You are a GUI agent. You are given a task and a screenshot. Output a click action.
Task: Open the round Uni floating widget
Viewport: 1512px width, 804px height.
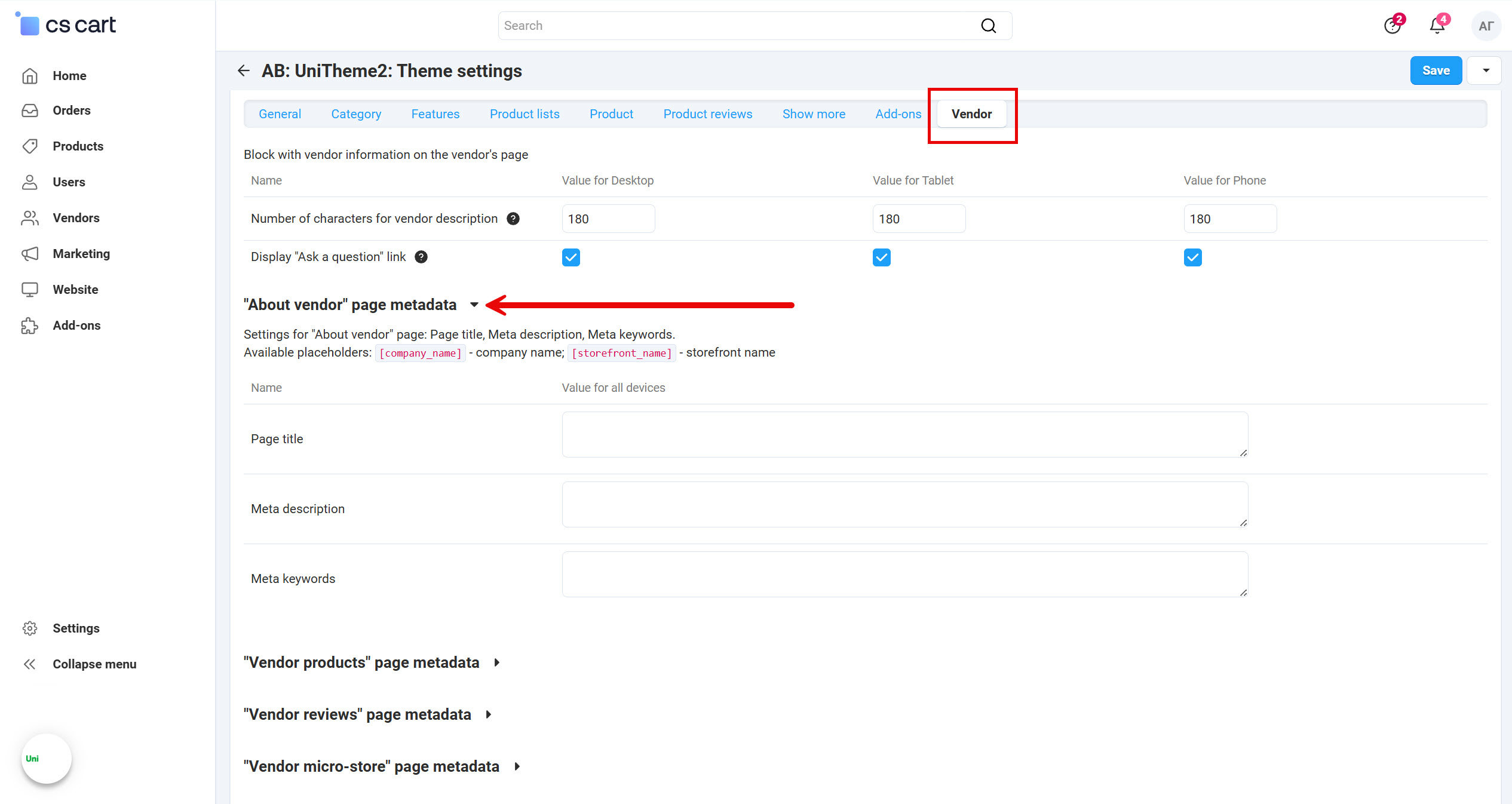[47, 759]
